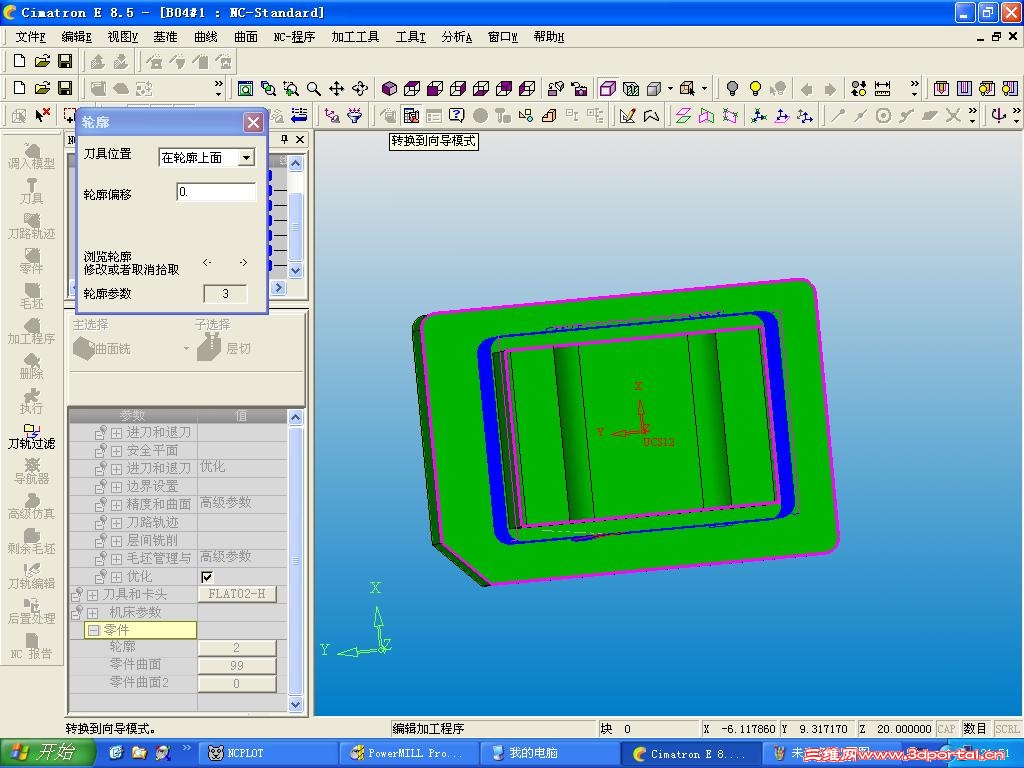Toggle lock icon beside 刀具和卡头 row

77,594
